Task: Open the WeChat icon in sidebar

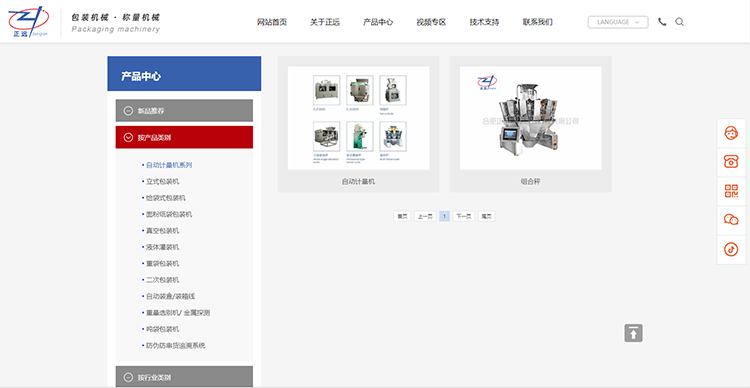Action: (x=731, y=220)
